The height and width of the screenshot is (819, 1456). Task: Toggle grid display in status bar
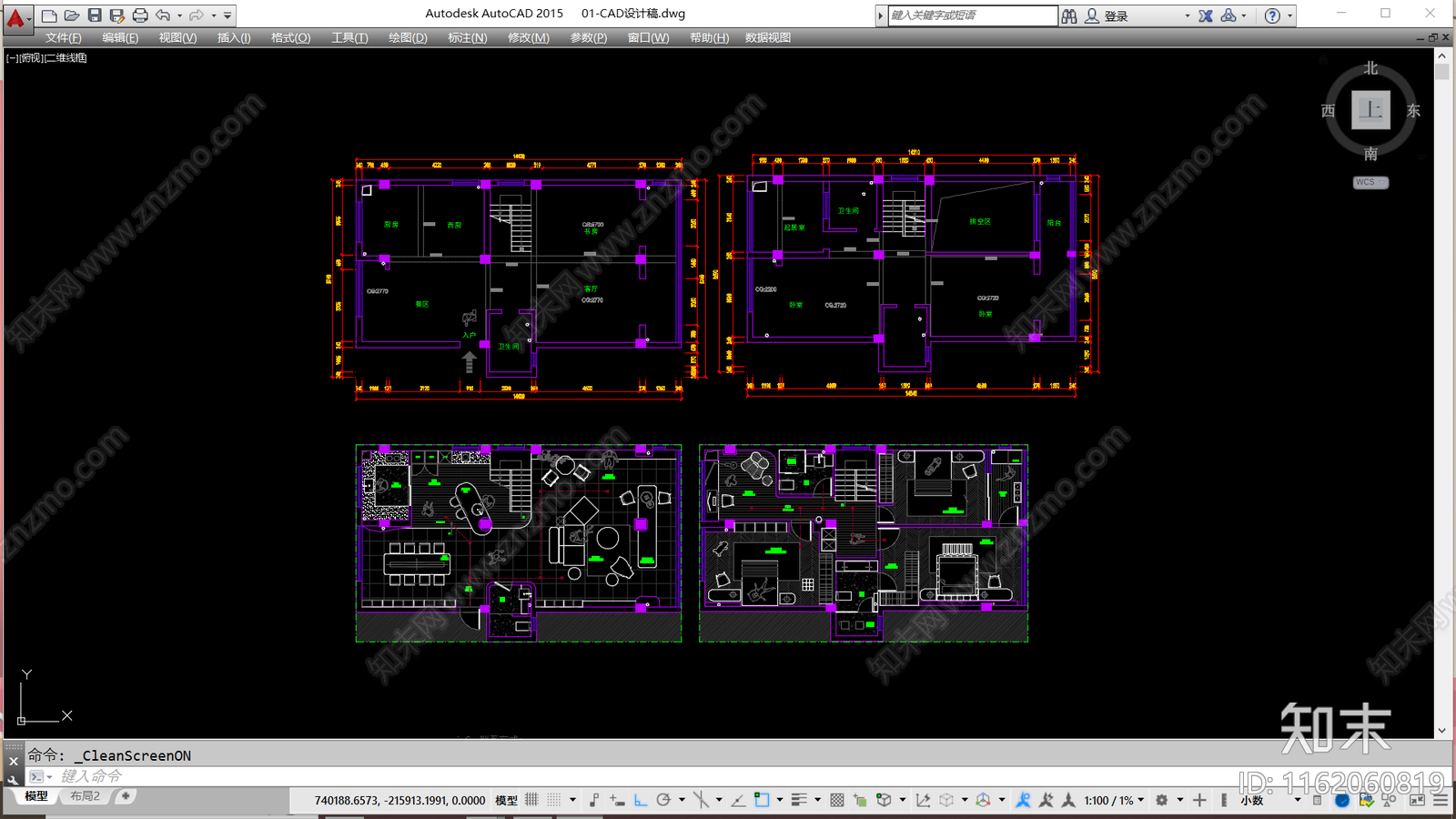(531, 800)
